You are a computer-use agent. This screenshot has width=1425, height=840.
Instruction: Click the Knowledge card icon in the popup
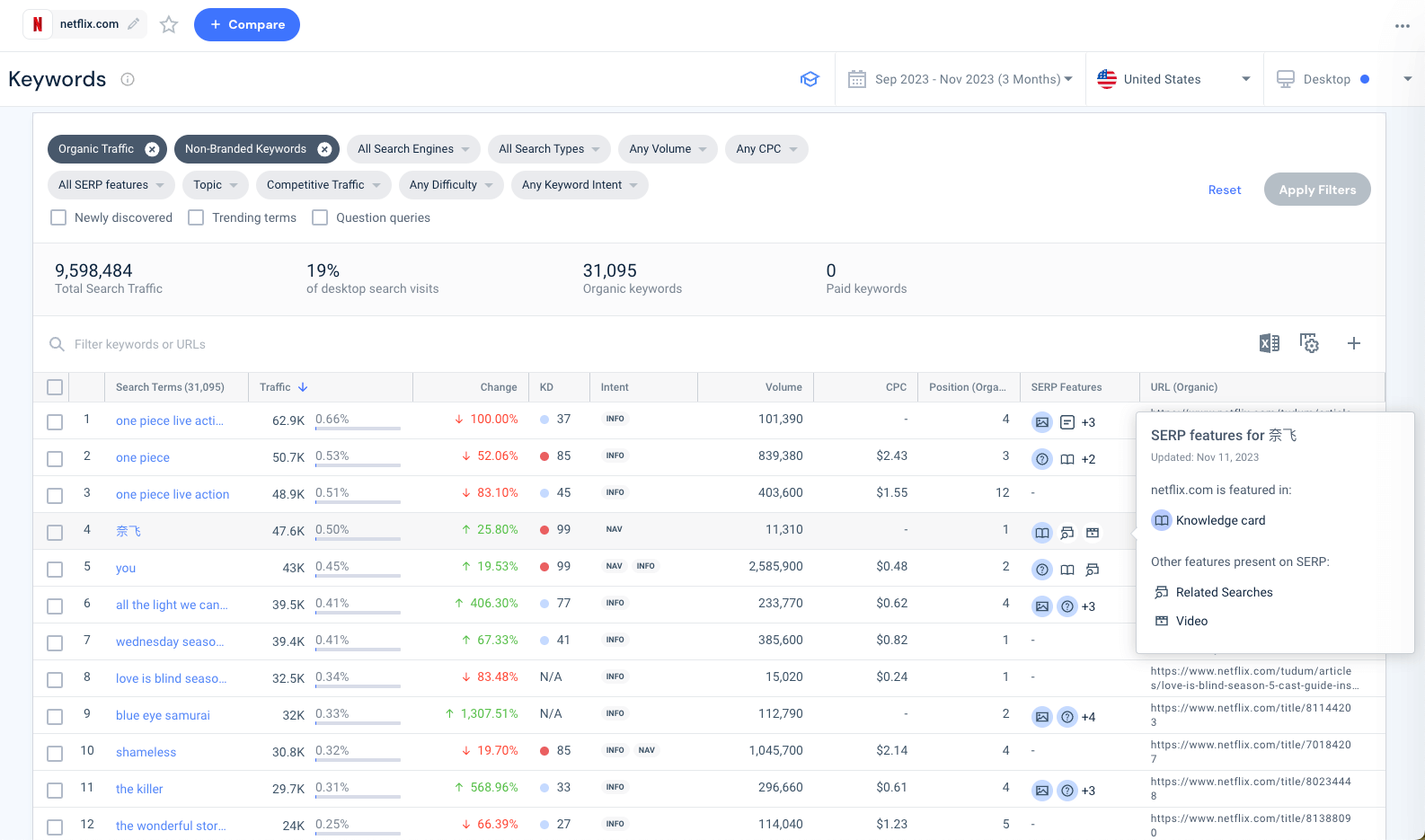pos(1162,520)
